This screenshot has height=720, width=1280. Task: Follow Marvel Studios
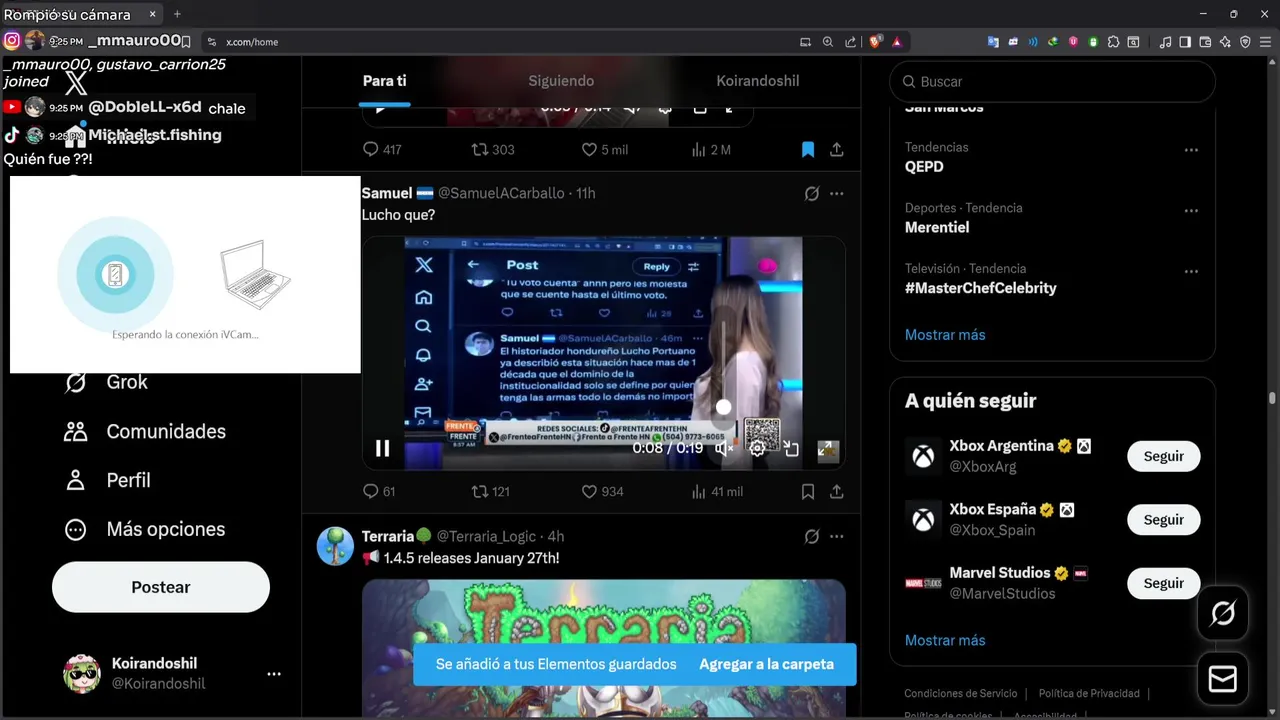pyautogui.click(x=1164, y=583)
